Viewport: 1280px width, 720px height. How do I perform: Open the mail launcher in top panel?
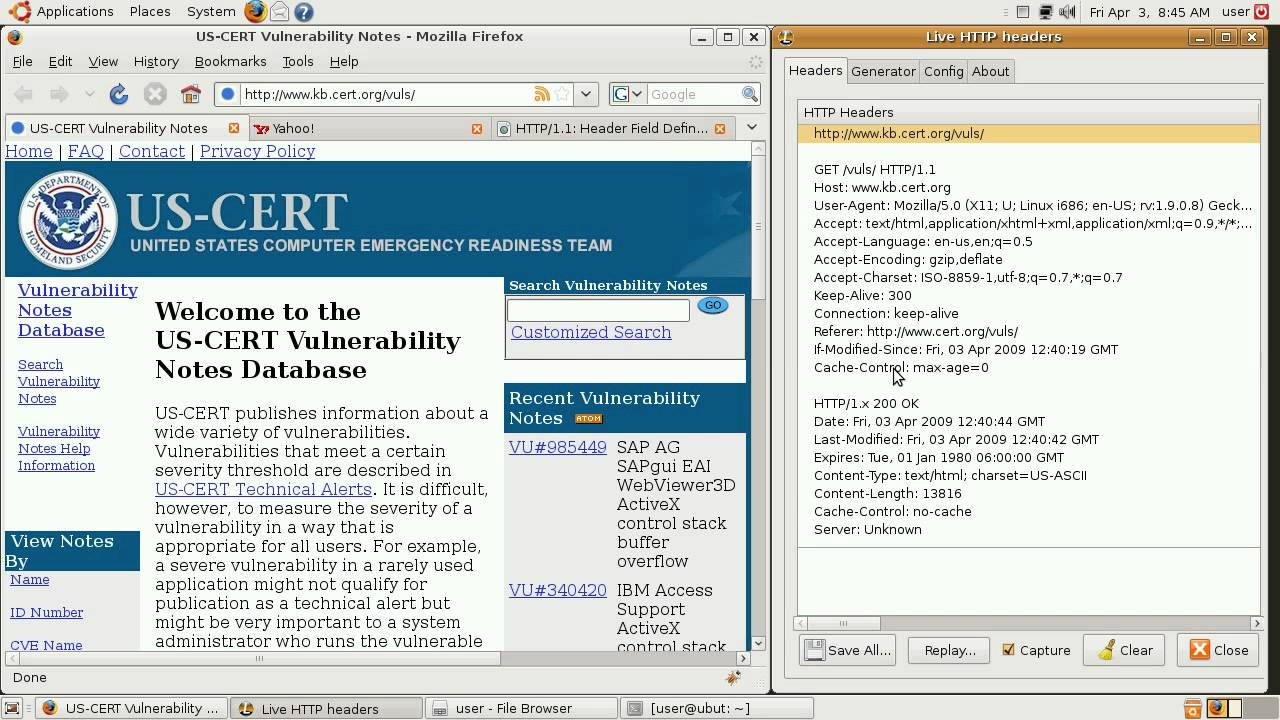point(280,12)
